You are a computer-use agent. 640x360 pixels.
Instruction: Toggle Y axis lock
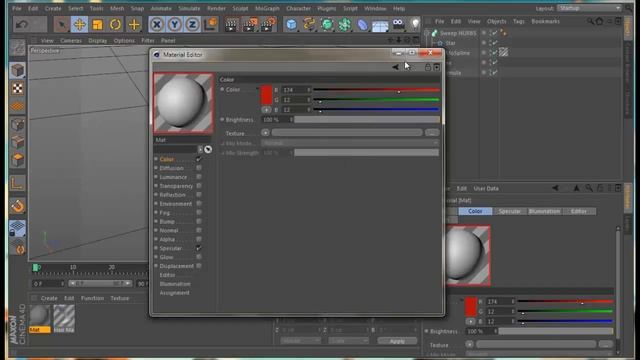[174, 24]
